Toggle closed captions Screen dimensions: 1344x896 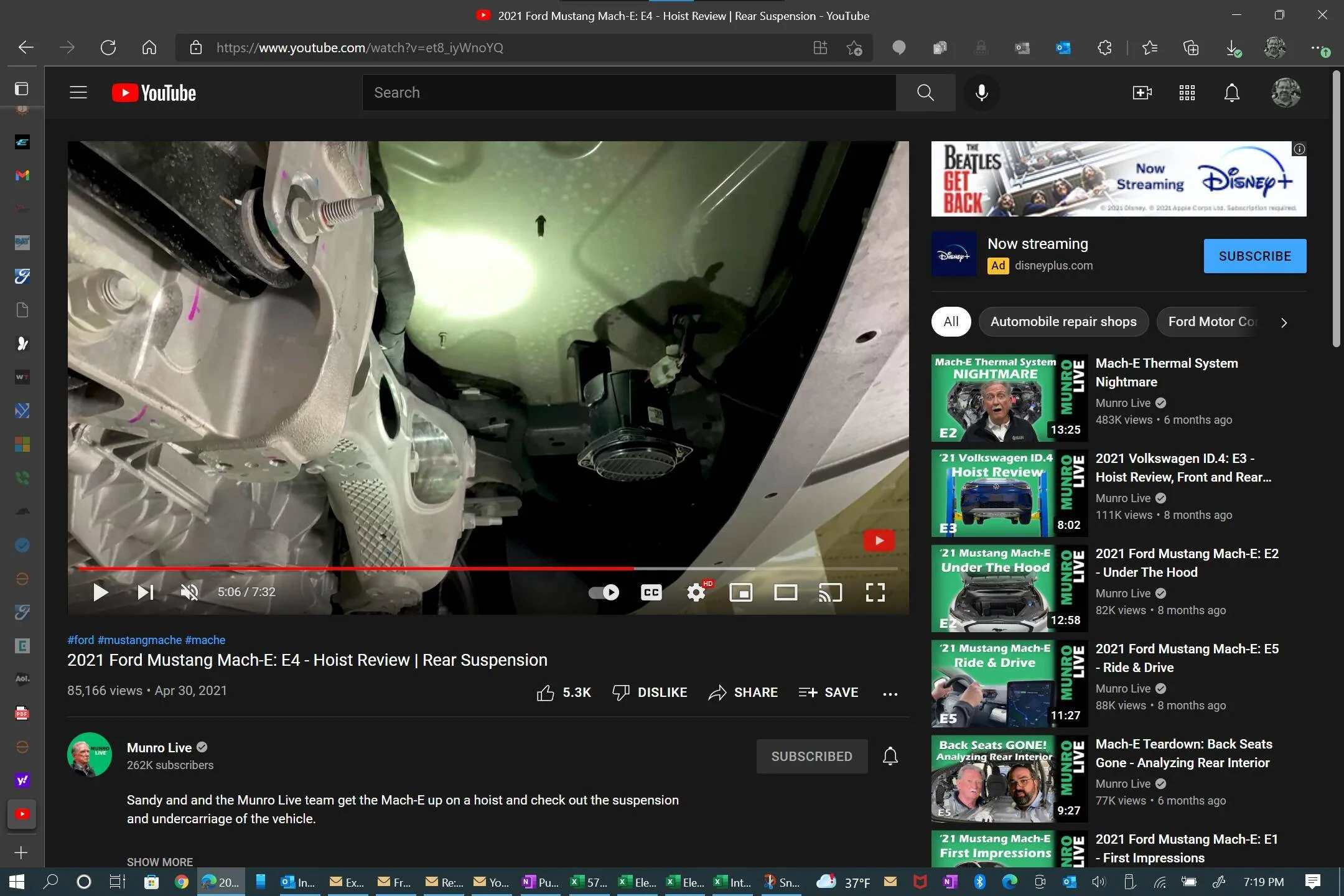click(x=651, y=592)
